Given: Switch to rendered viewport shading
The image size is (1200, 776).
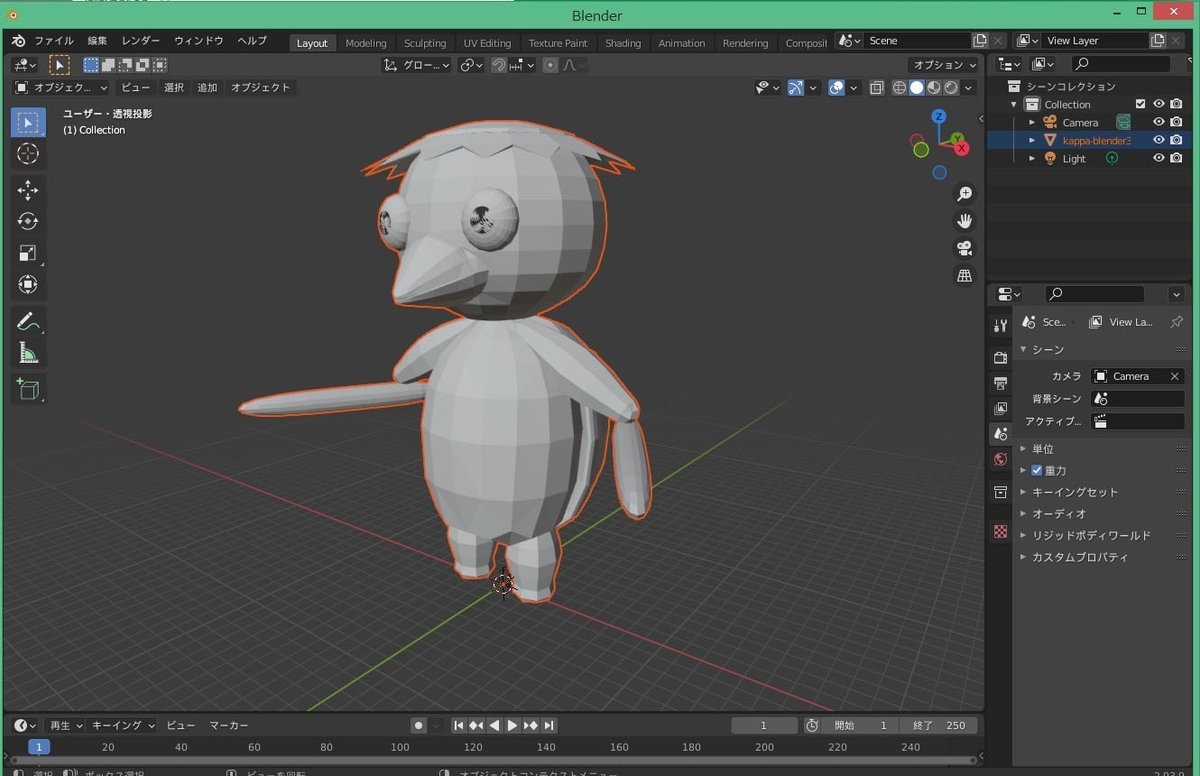Looking at the screenshot, I should 951,88.
